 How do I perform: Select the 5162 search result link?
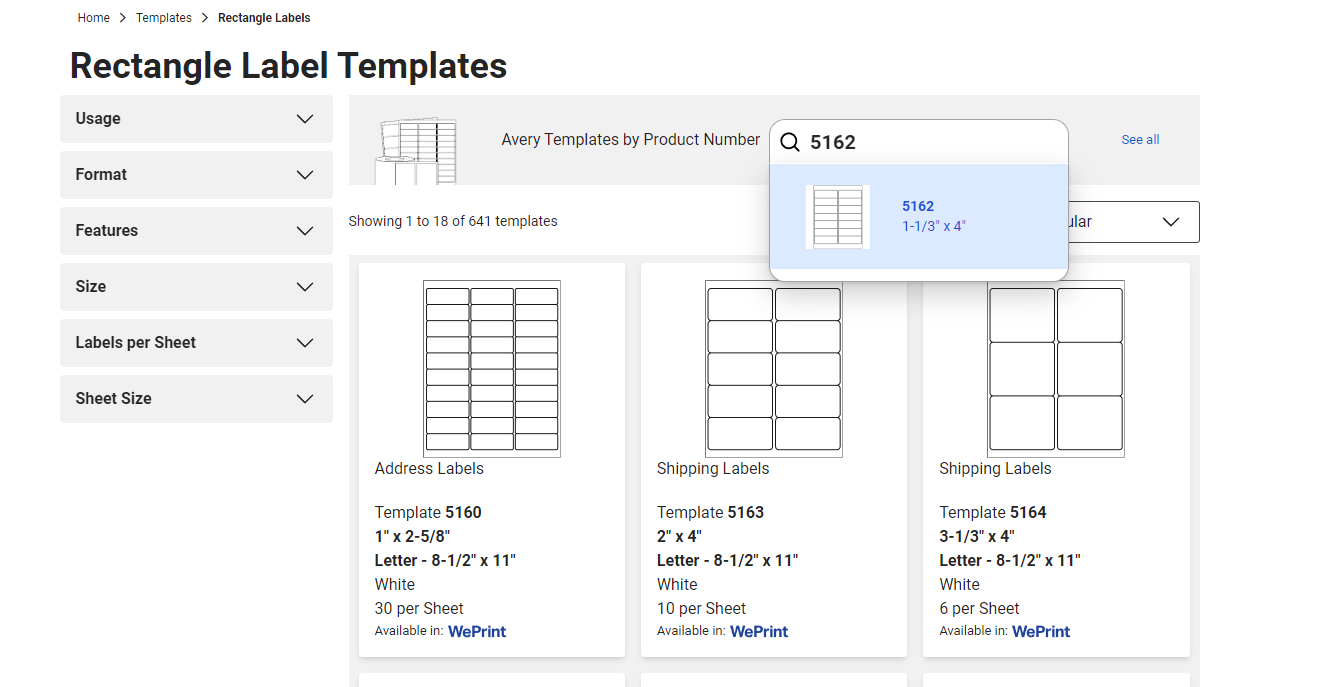tap(918, 206)
